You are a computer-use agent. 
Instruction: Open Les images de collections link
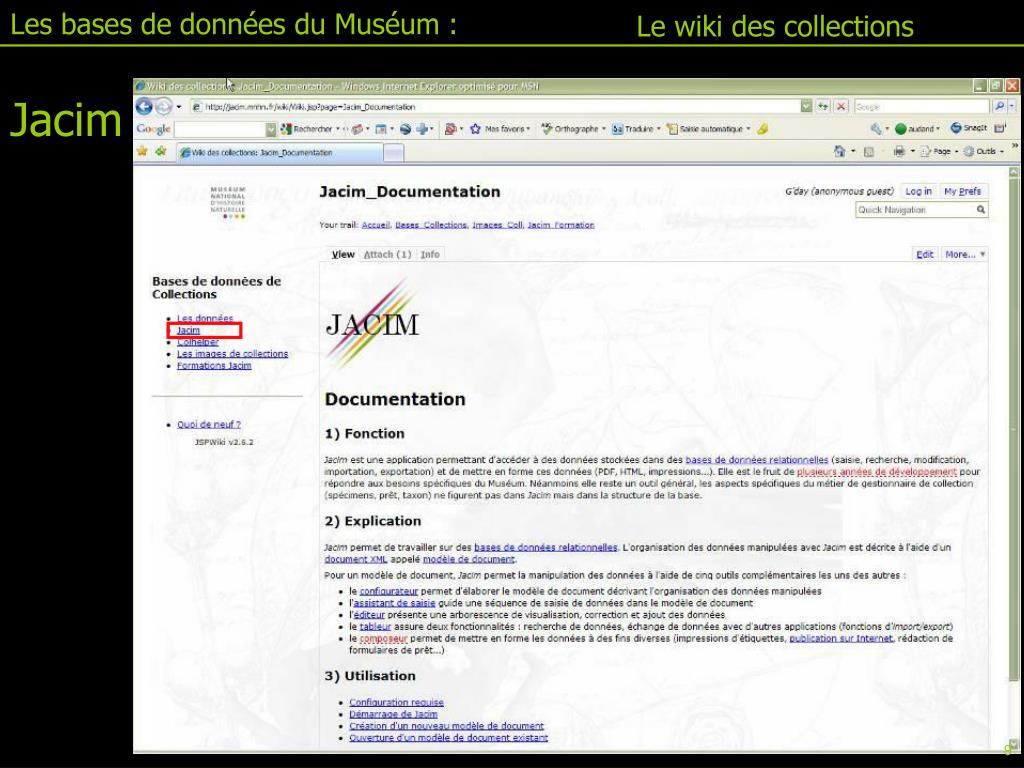point(232,353)
